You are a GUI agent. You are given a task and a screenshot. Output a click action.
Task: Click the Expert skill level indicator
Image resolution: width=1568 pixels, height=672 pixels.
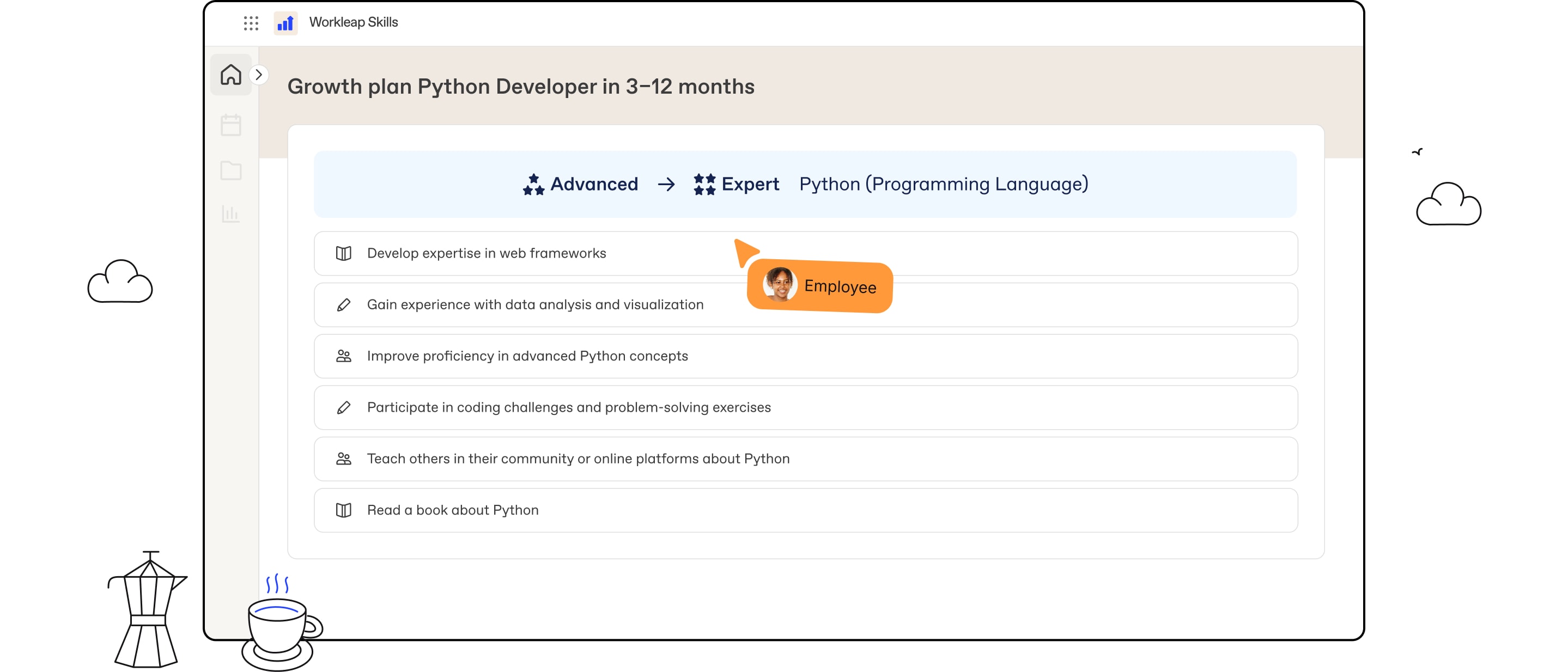[x=737, y=184]
